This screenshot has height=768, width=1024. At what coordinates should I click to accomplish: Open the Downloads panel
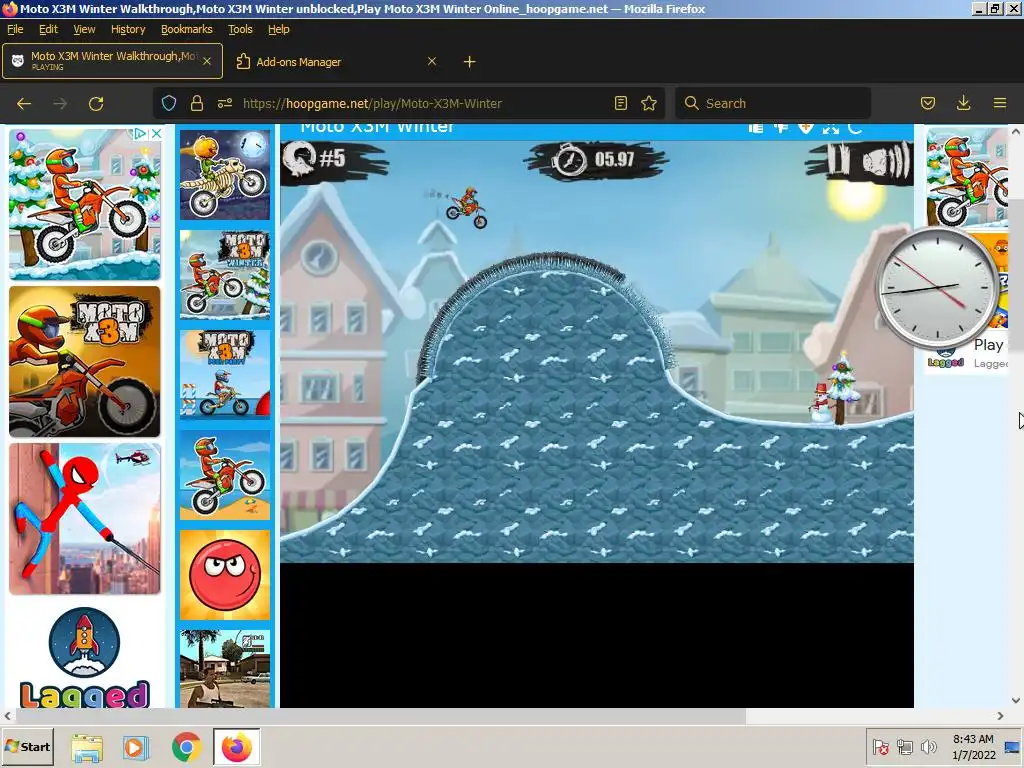[x=963, y=103]
